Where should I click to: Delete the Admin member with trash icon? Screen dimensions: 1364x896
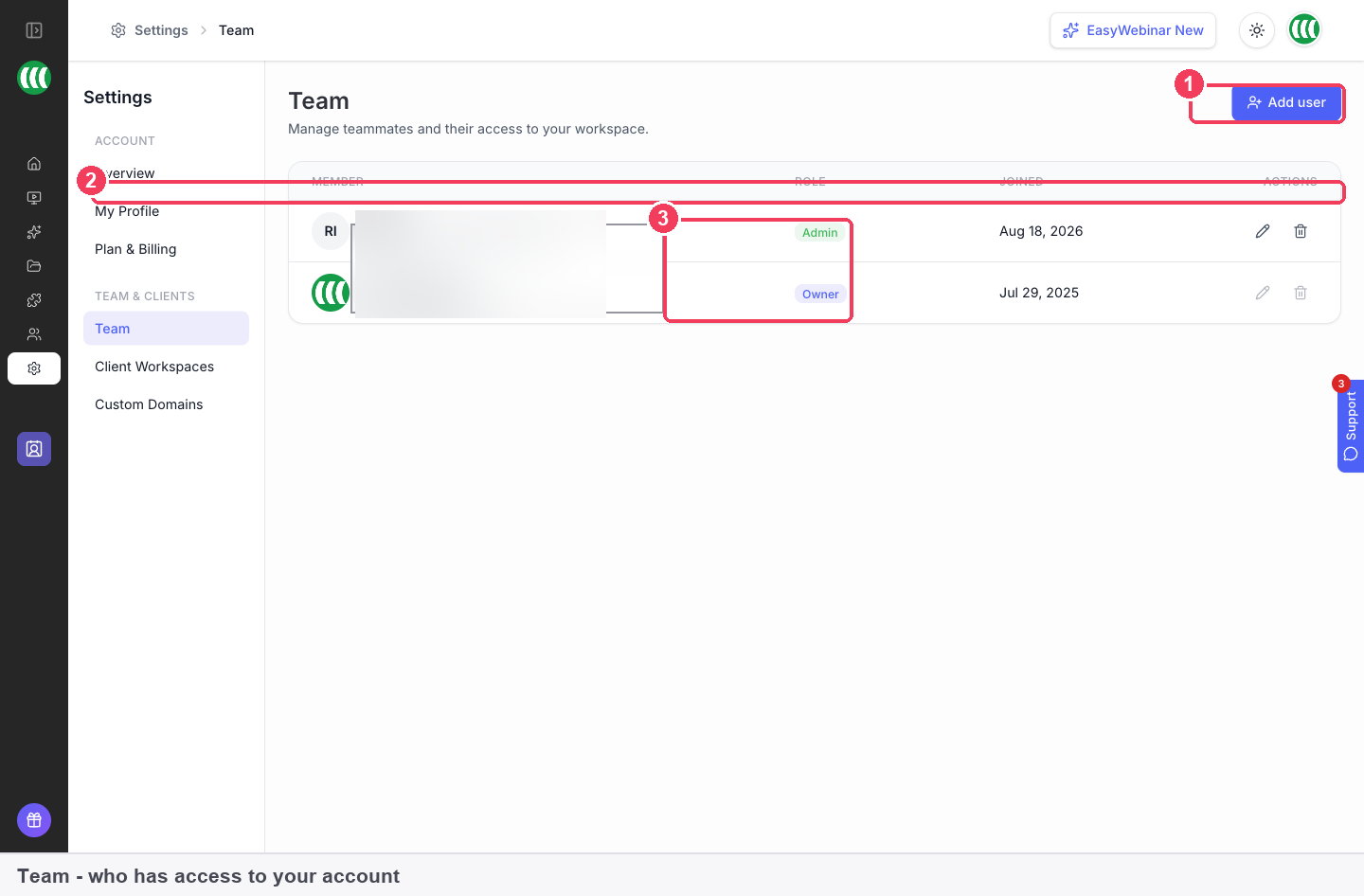[1301, 231]
